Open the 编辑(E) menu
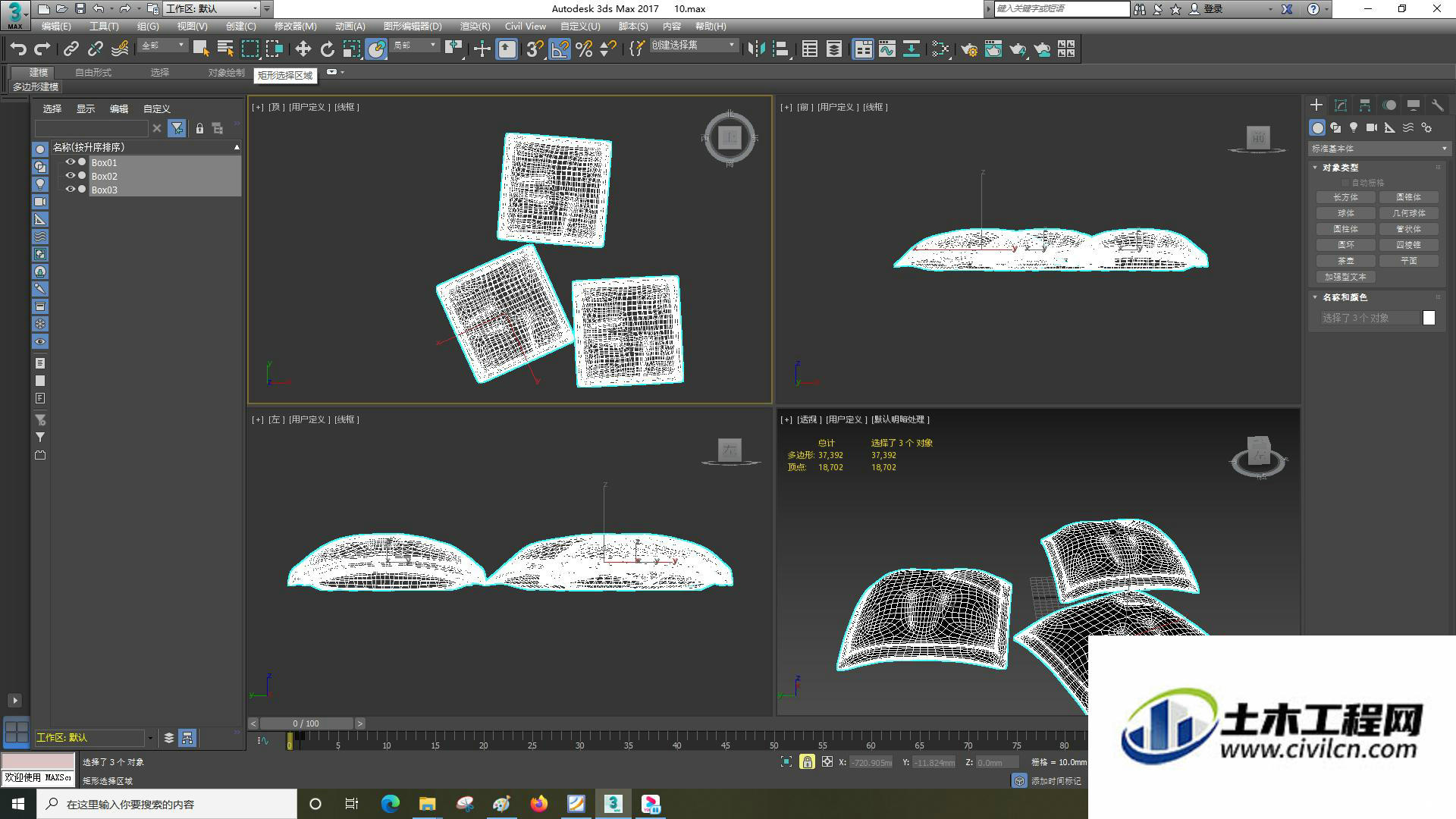The width and height of the screenshot is (1456, 819). tap(56, 26)
